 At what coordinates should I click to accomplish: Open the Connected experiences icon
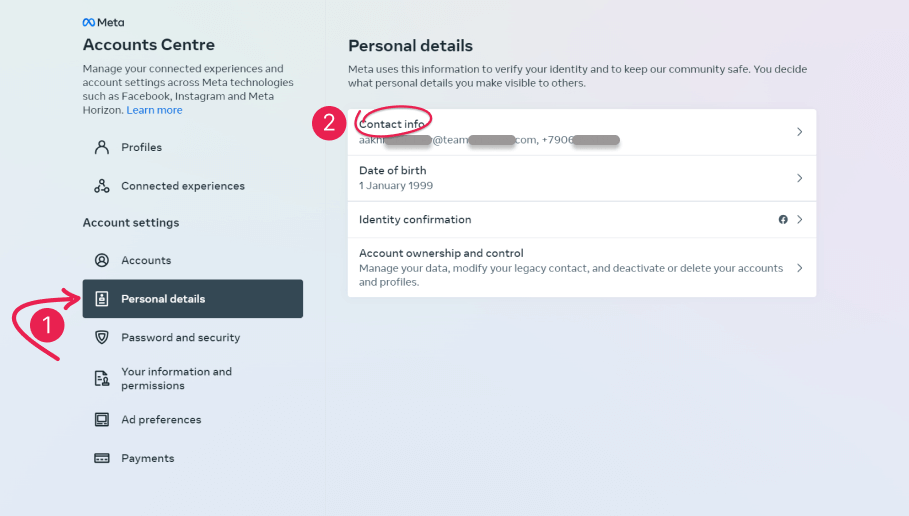coord(102,186)
